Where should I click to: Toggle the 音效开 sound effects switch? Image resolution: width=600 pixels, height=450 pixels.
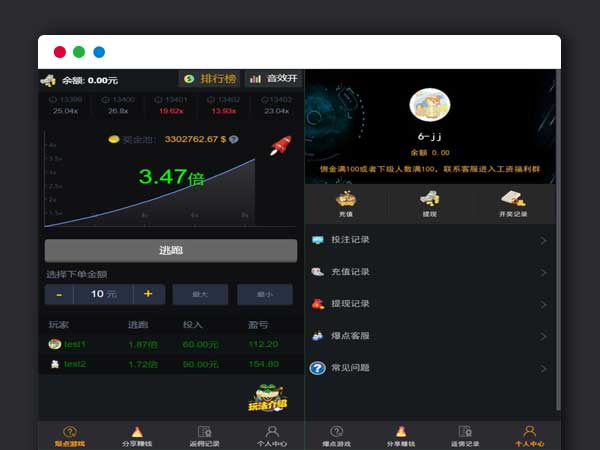274,79
